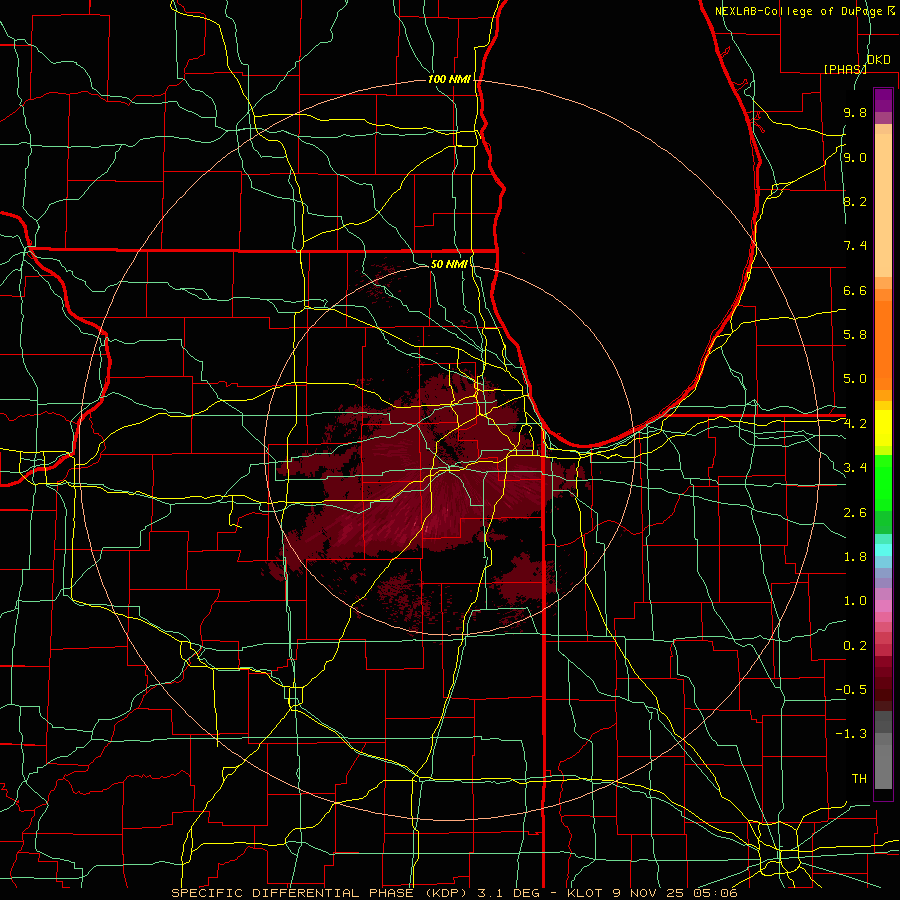Click the "[PHAS]" legend unit label
The width and height of the screenshot is (900, 900).
click(845, 69)
